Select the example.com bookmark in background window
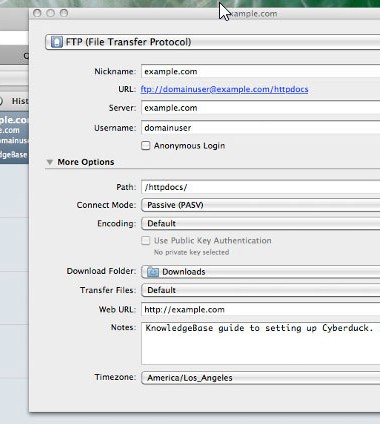This screenshot has width=380, height=424. click(14, 138)
